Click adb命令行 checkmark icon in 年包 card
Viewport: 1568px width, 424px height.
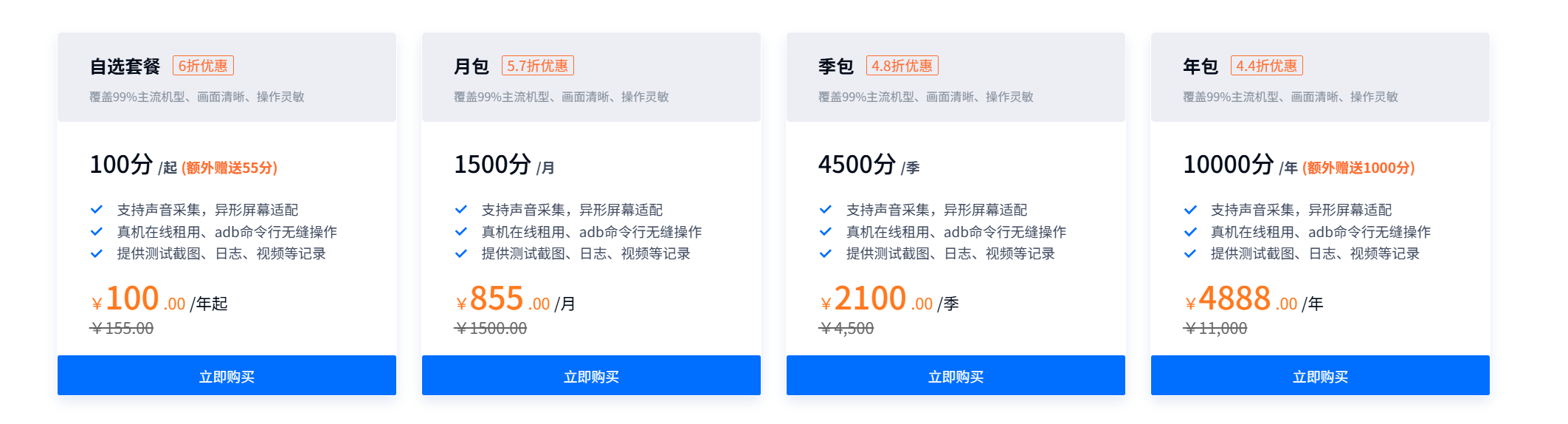point(1190,232)
